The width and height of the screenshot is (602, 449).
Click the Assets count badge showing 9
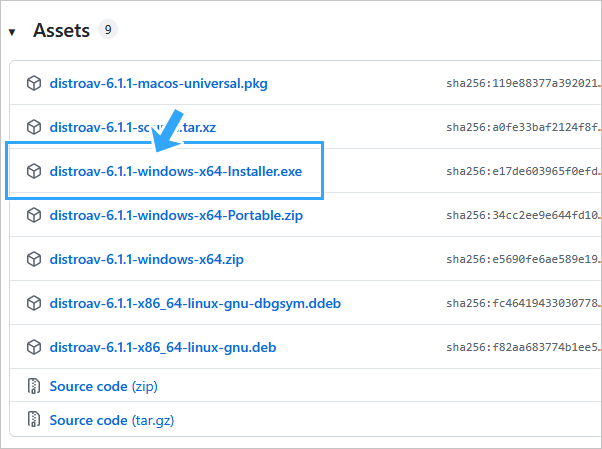click(108, 30)
